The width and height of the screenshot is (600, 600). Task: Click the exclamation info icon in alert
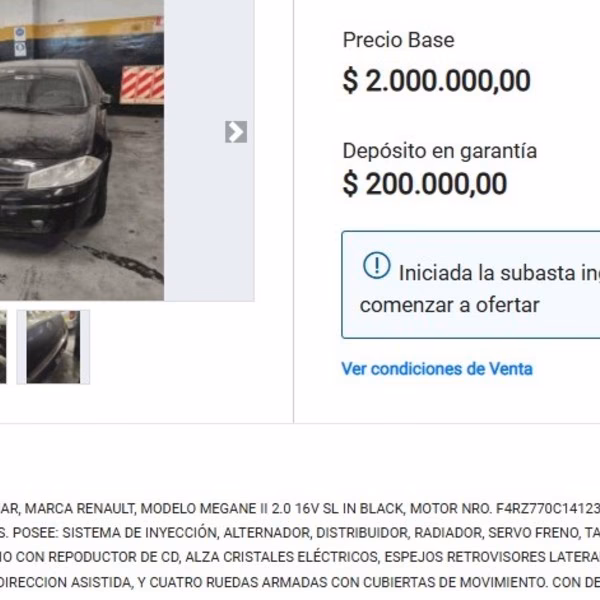pyautogui.click(x=377, y=265)
